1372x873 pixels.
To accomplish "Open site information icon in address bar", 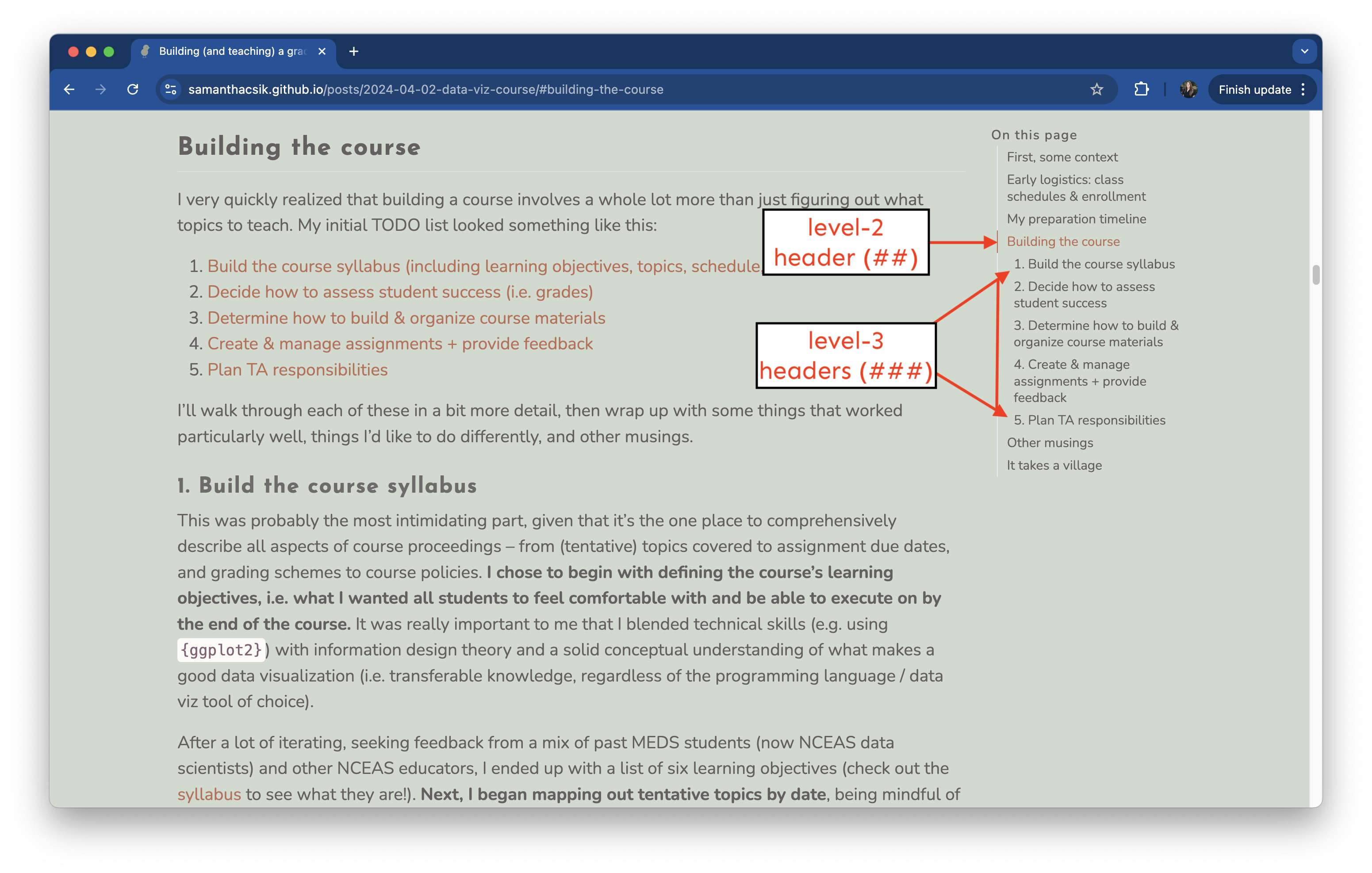I will pyautogui.click(x=170, y=89).
